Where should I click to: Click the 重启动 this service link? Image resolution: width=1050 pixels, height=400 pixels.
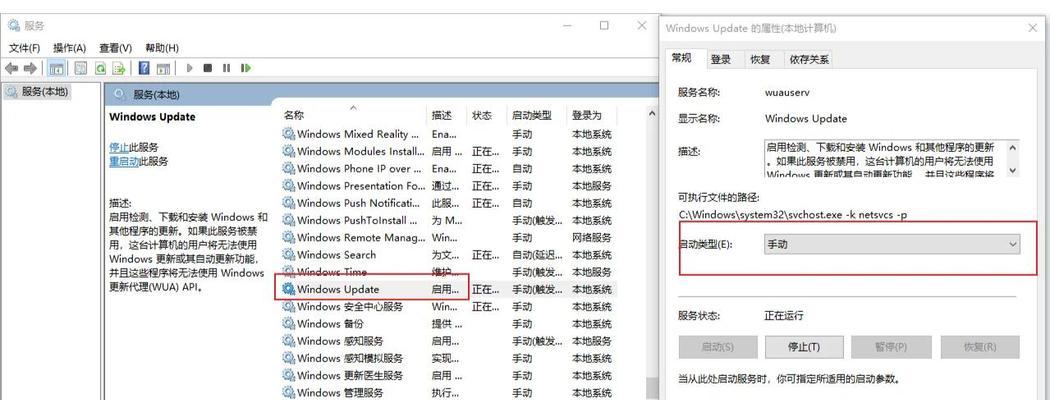click(124, 161)
